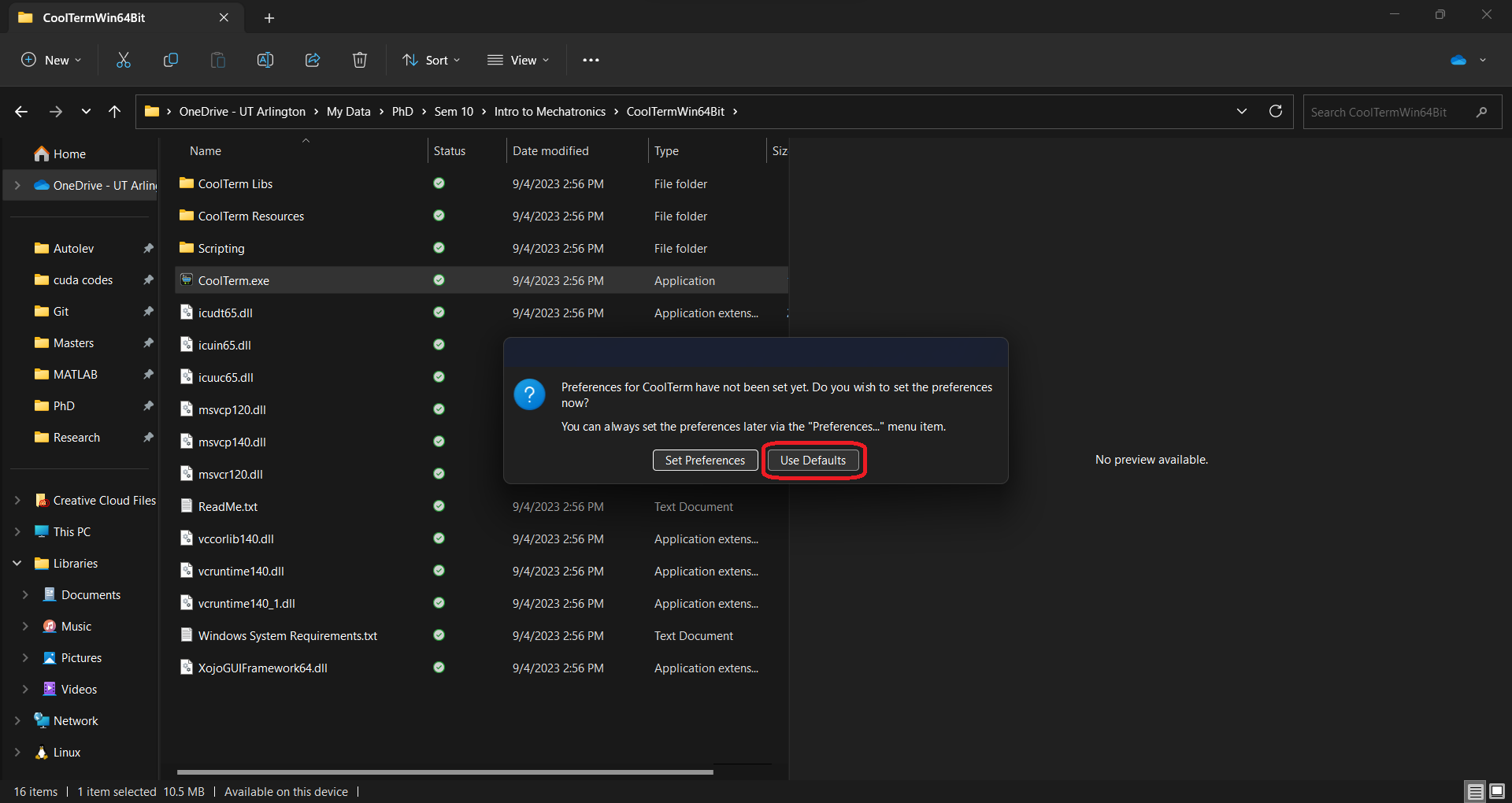Screen dimensions: 1512x803
Task: Click the Refresh icon beside address bar
Action: (x=1276, y=111)
